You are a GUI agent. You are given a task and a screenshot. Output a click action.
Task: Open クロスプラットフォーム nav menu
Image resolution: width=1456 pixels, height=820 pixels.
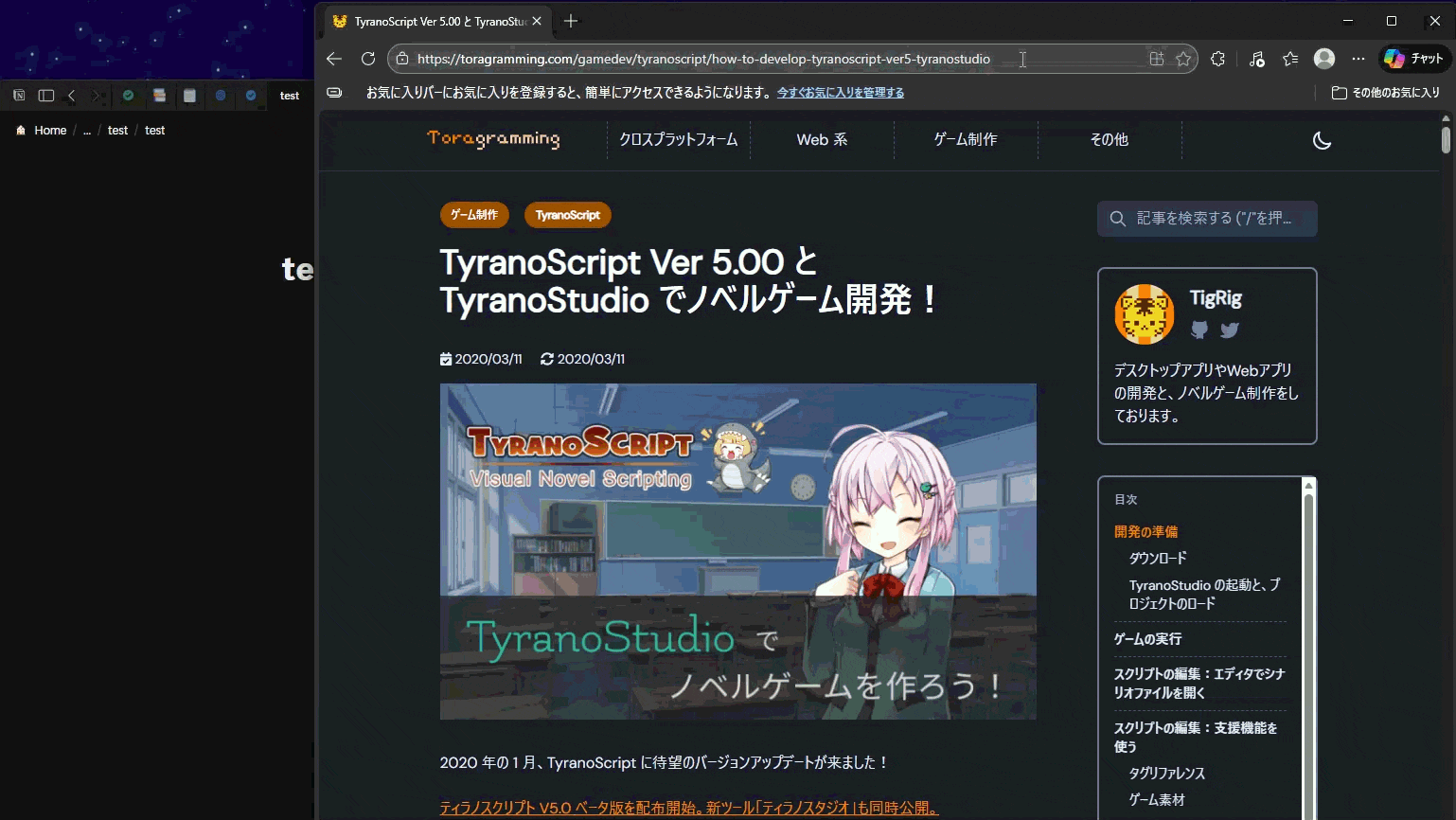point(678,139)
